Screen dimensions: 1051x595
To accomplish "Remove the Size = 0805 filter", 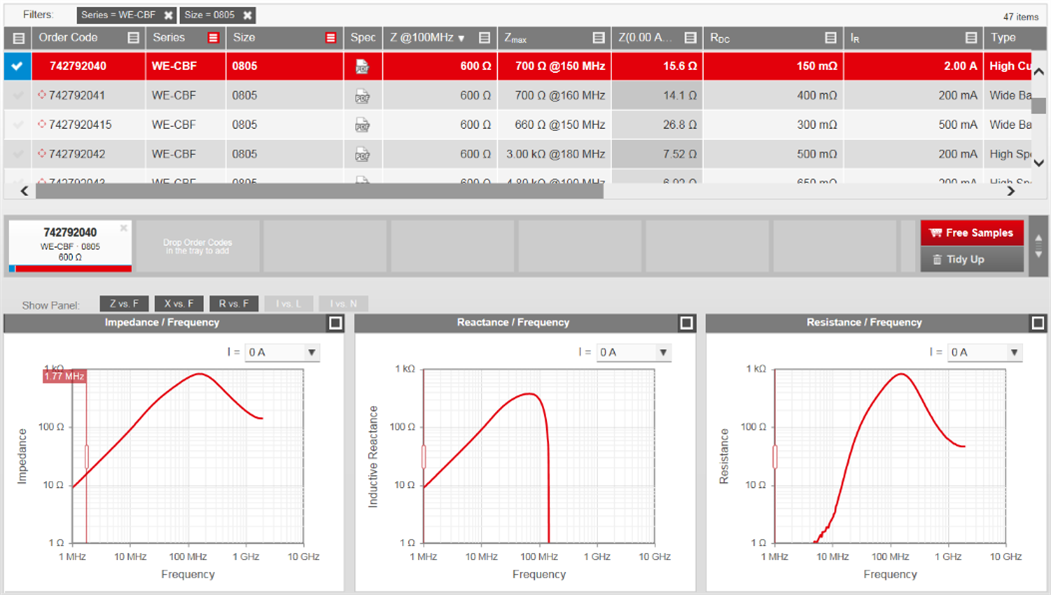I will point(247,15).
